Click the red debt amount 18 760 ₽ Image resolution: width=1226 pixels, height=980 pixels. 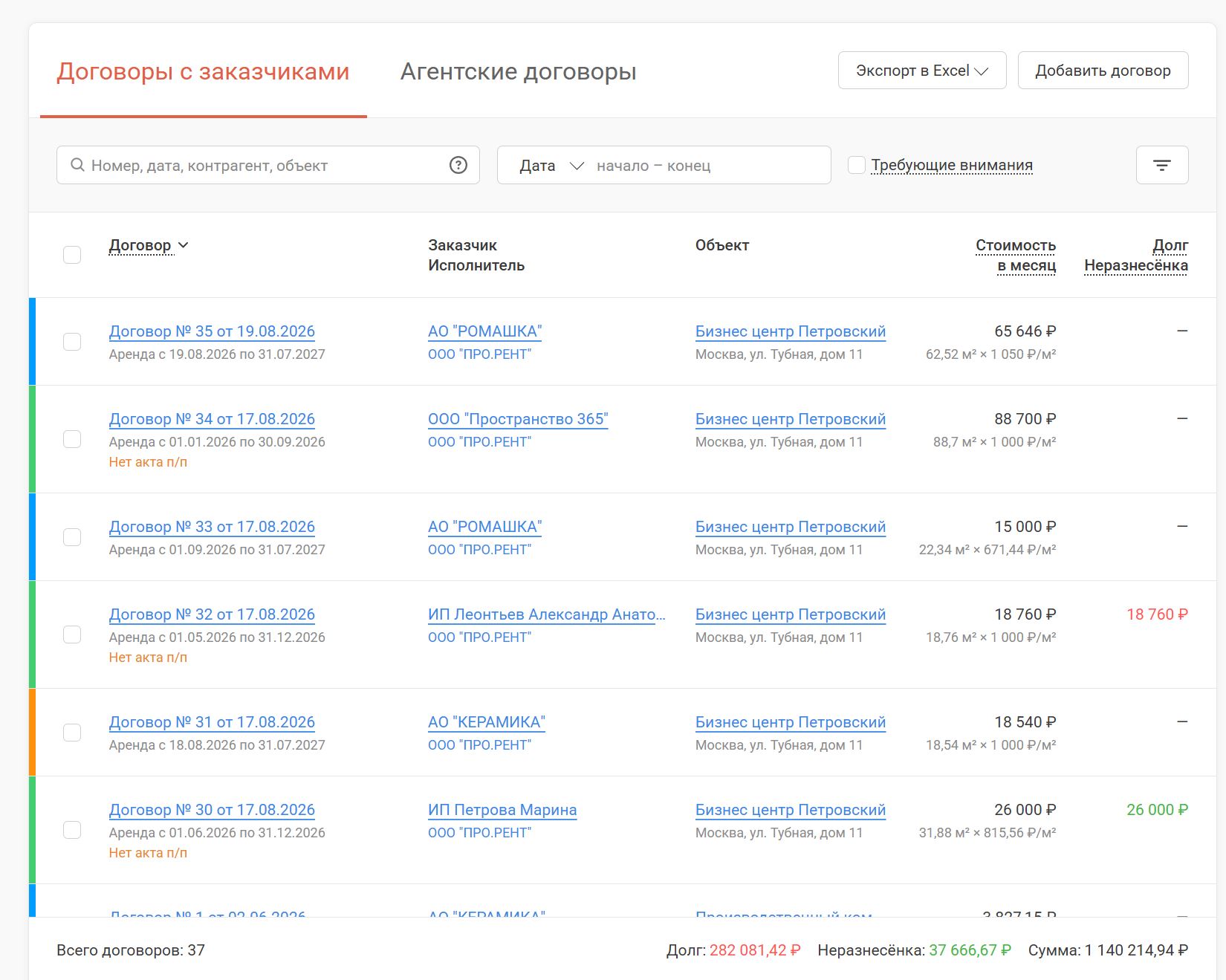tap(1157, 614)
